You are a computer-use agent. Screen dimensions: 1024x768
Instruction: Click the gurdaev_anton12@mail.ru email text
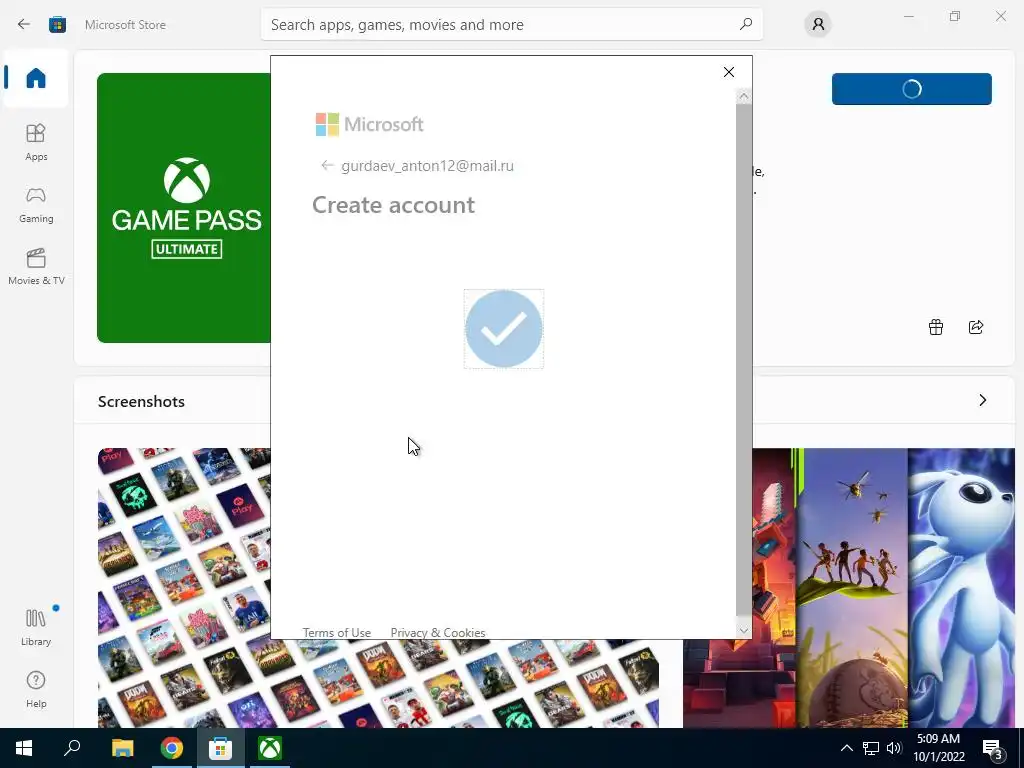427,165
